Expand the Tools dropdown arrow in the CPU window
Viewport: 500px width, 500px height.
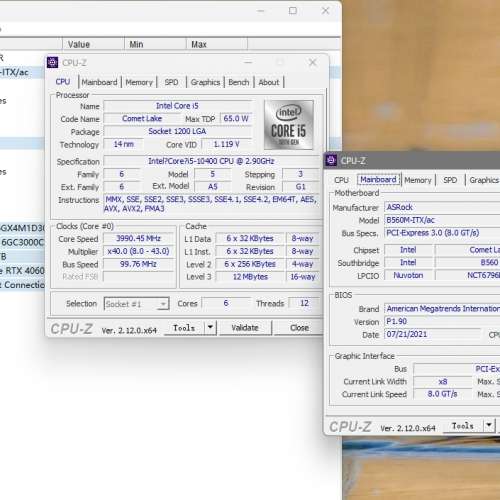coord(210,328)
